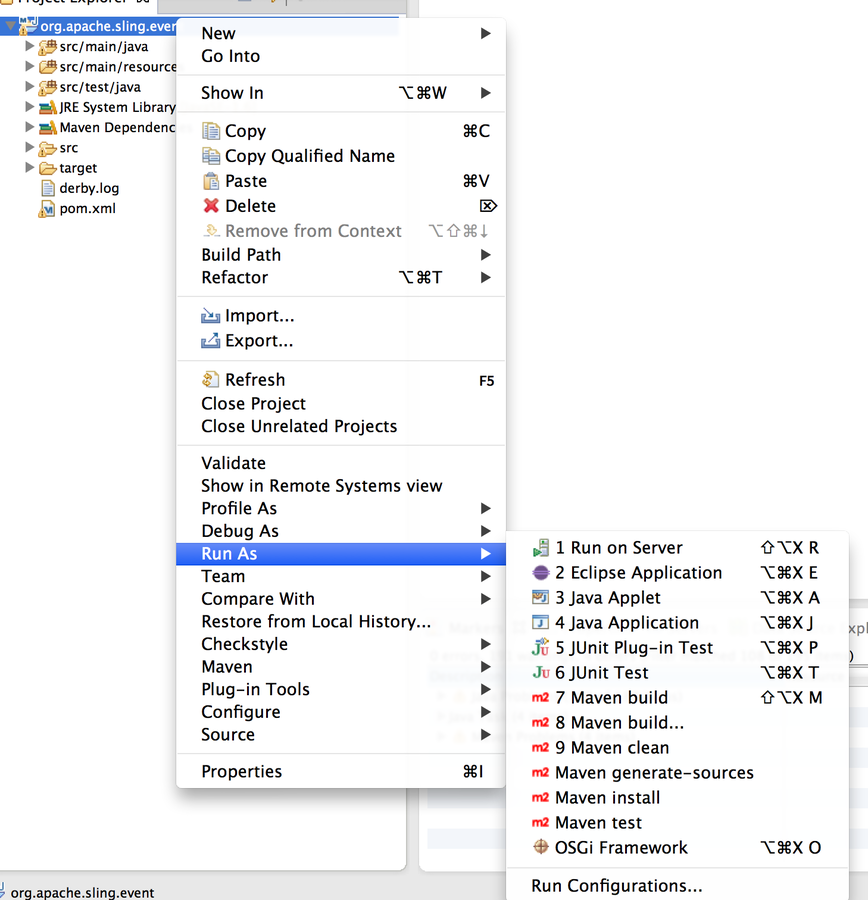Select Close Project
868x900 pixels.
click(341, 404)
